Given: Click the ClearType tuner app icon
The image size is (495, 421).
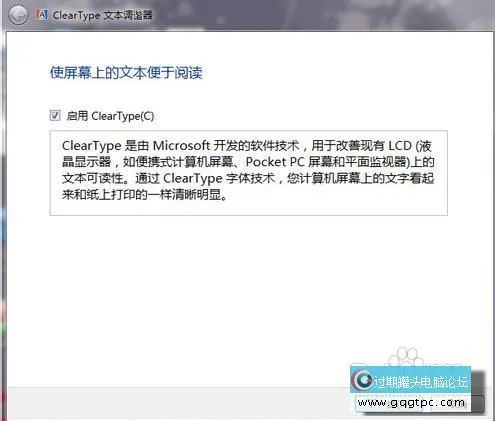Looking at the screenshot, I should [x=42, y=15].
